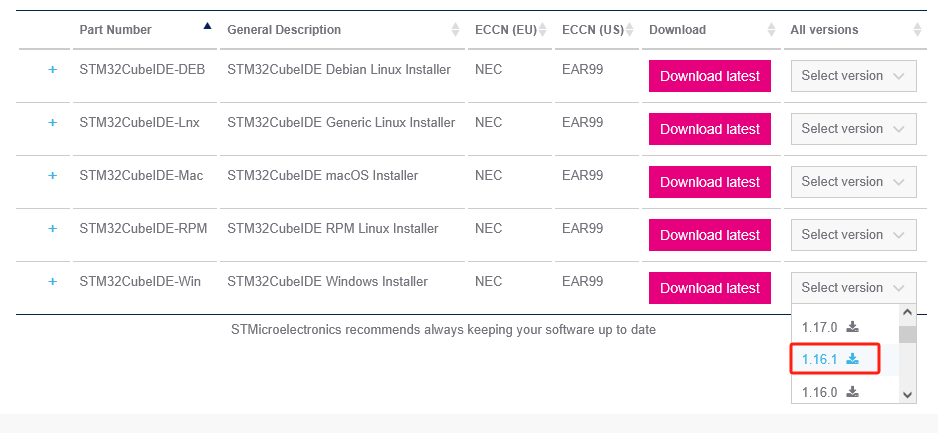938x433 pixels.
Task: Click the version list scrollbar down arrow
Action: pos(907,394)
